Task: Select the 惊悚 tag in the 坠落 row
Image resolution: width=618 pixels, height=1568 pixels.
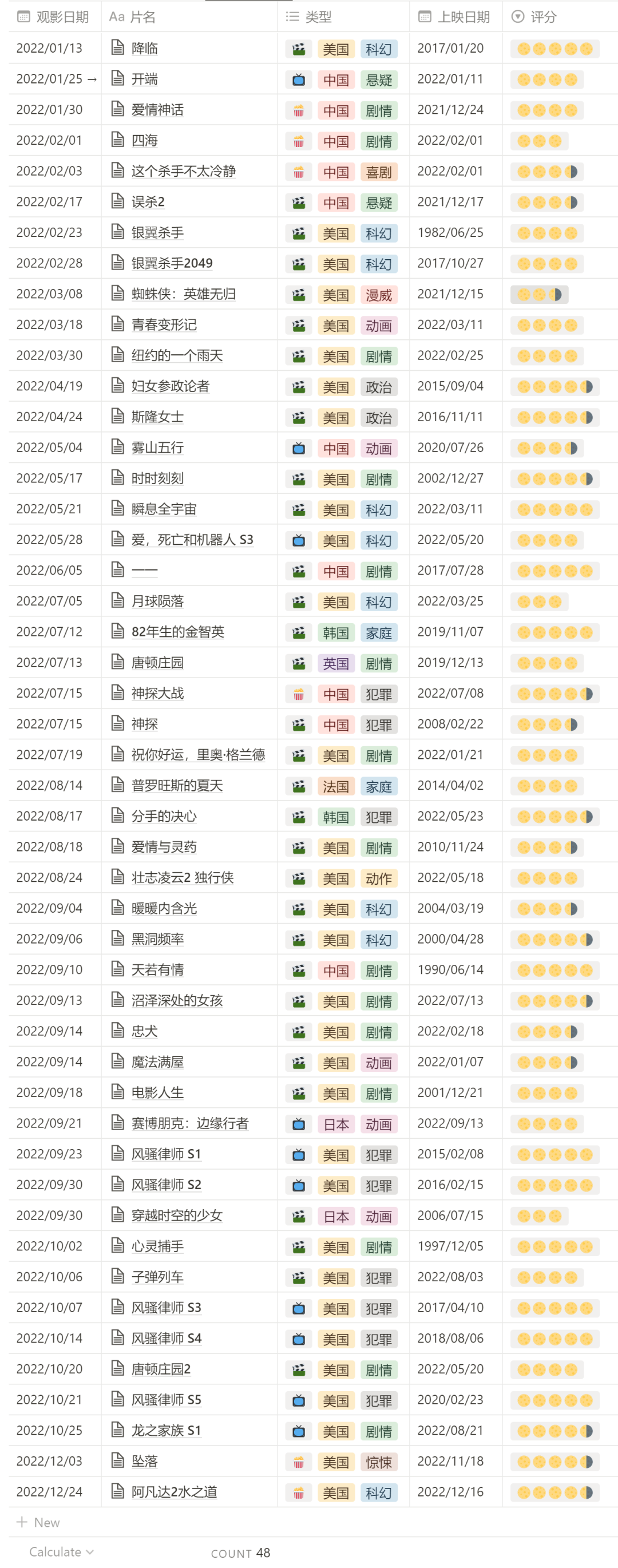Action: tap(379, 1462)
